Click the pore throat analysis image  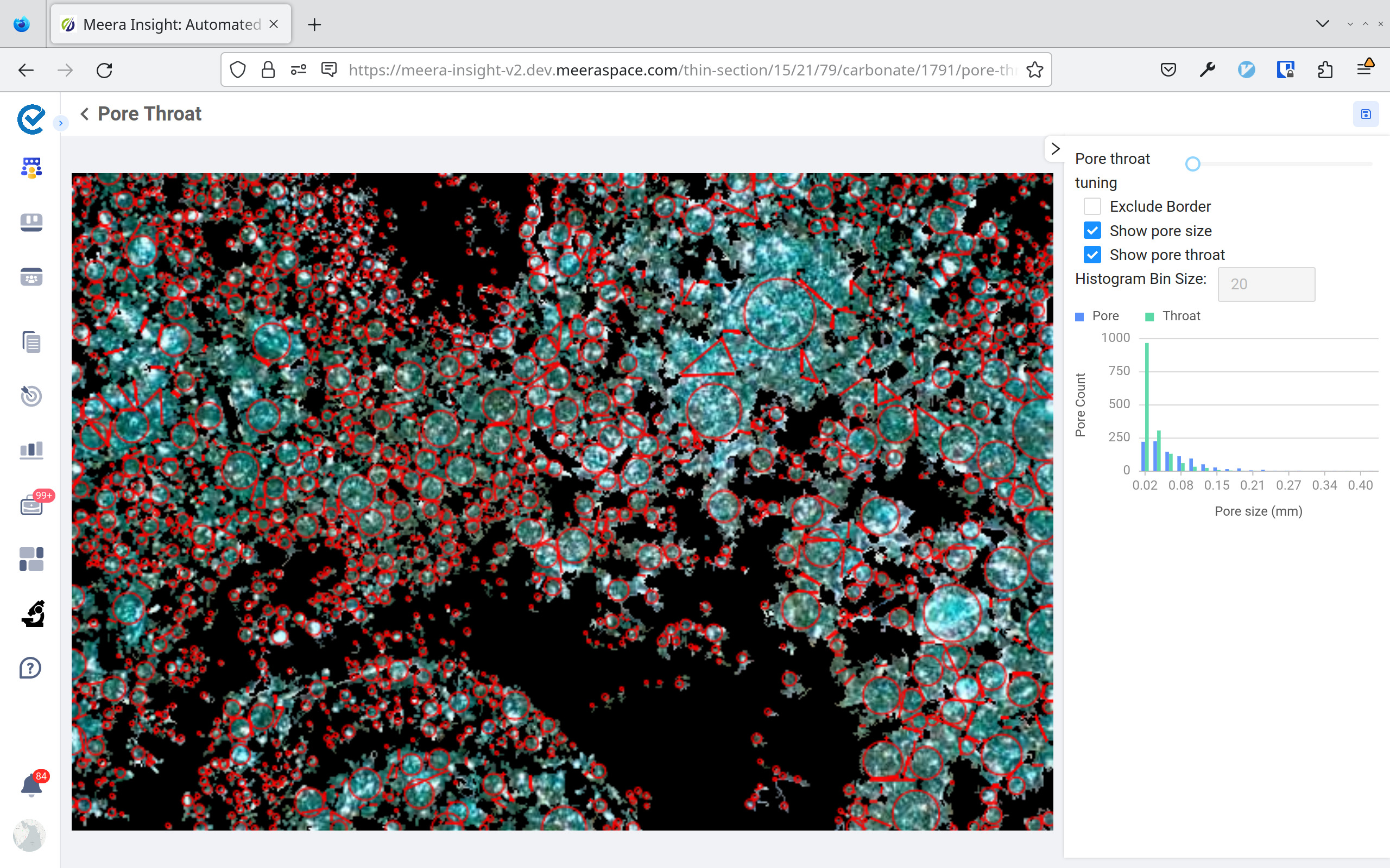coord(562,501)
